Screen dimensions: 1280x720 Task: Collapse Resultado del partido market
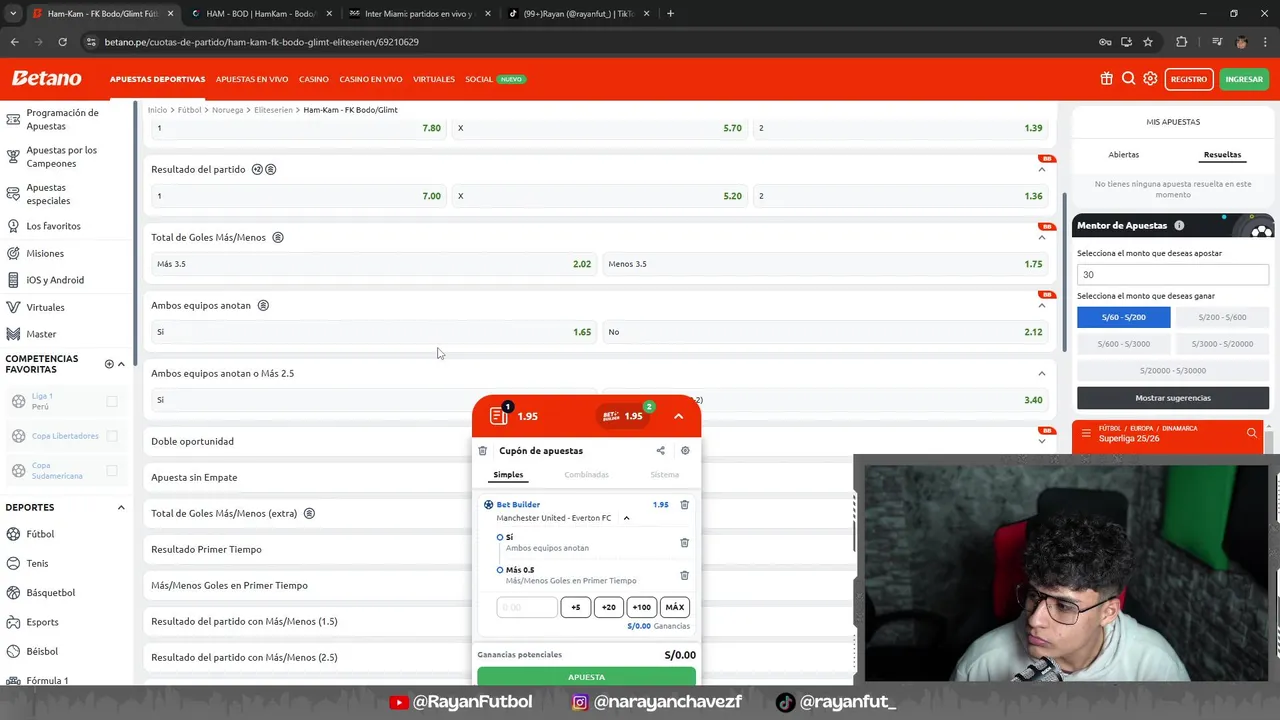point(1041,170)
